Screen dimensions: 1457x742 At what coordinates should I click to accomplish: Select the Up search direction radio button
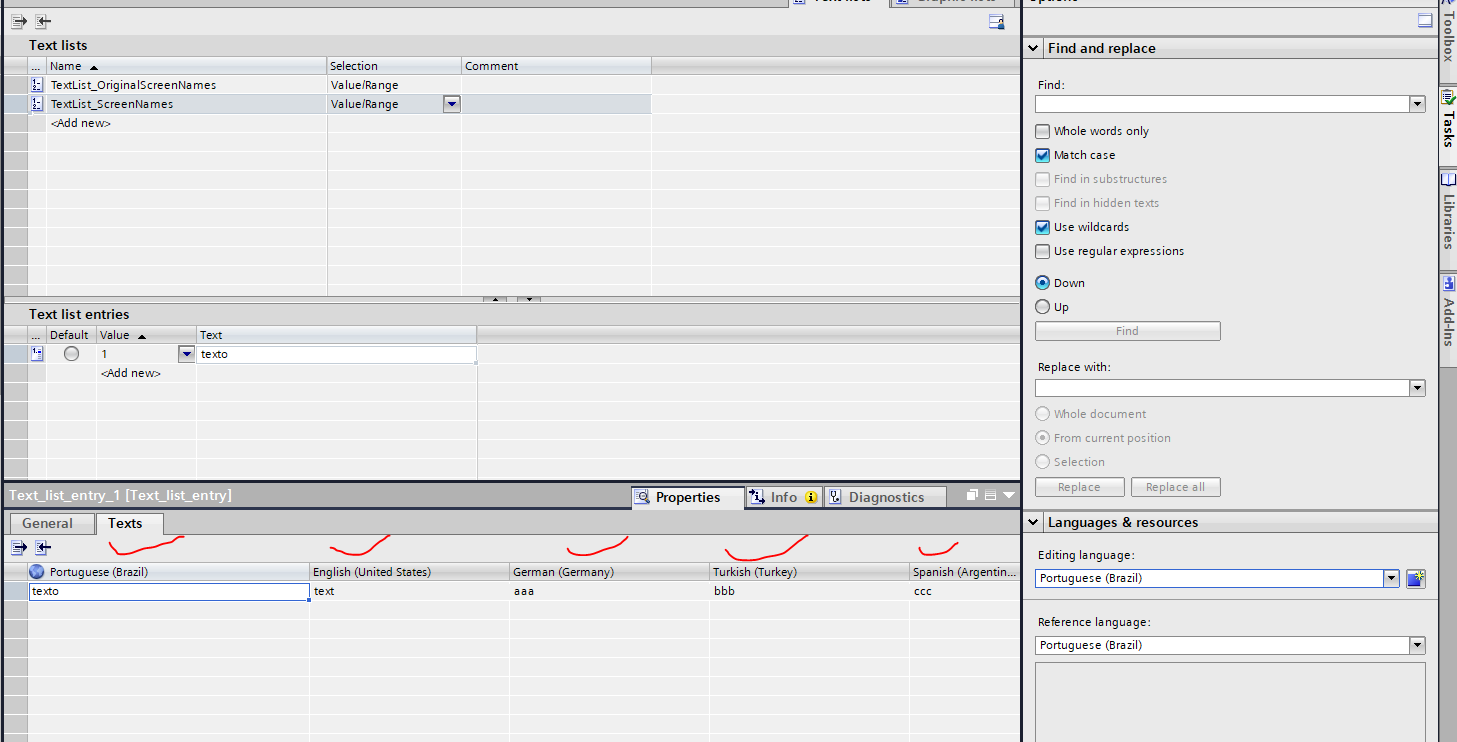[x=1043, y=307]
